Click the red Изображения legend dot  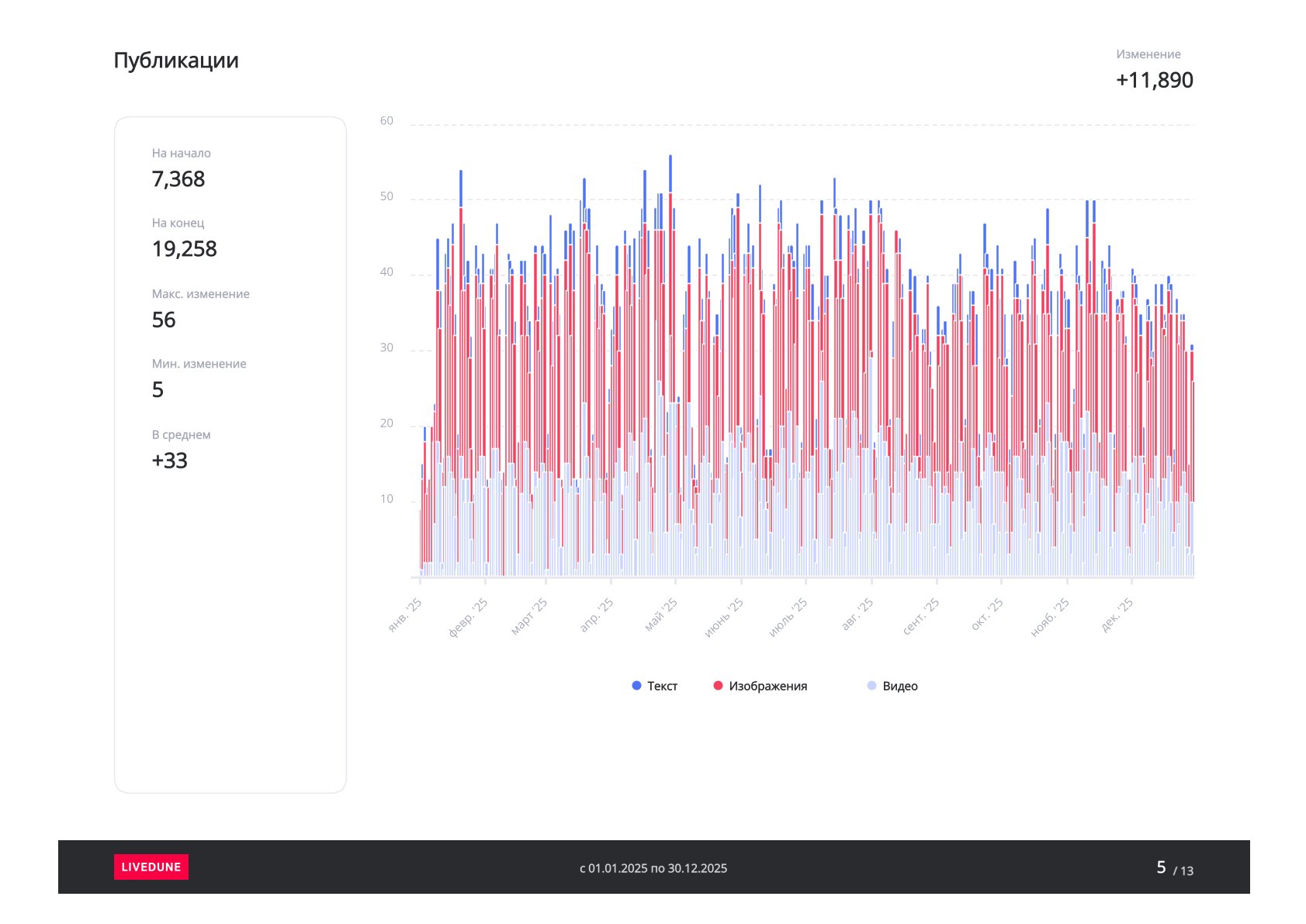click(x=718, y=686)
